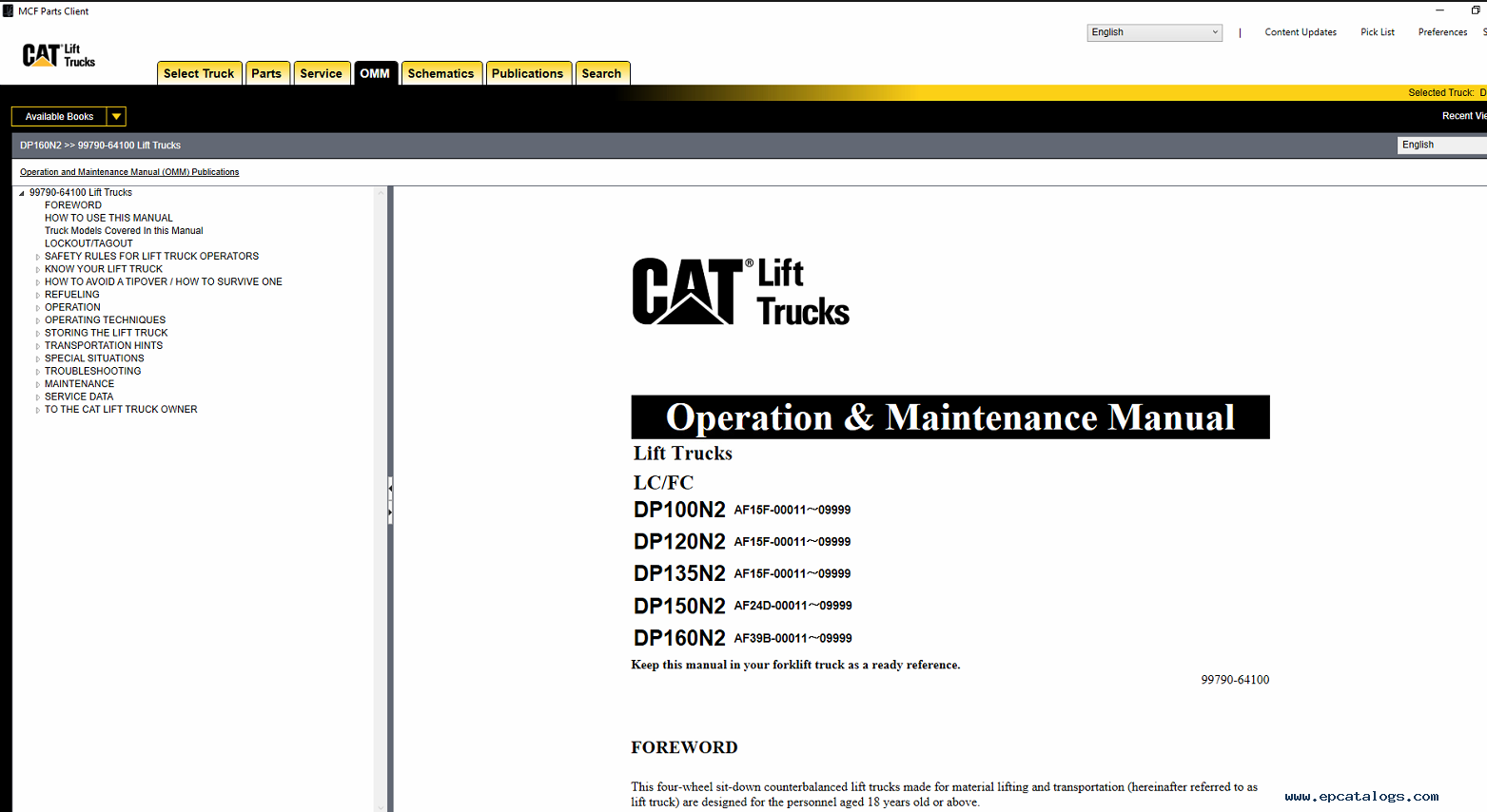1487x812 pixels.
Task: Click the DP100N2 model line
Action: click(x=742, y=510)
